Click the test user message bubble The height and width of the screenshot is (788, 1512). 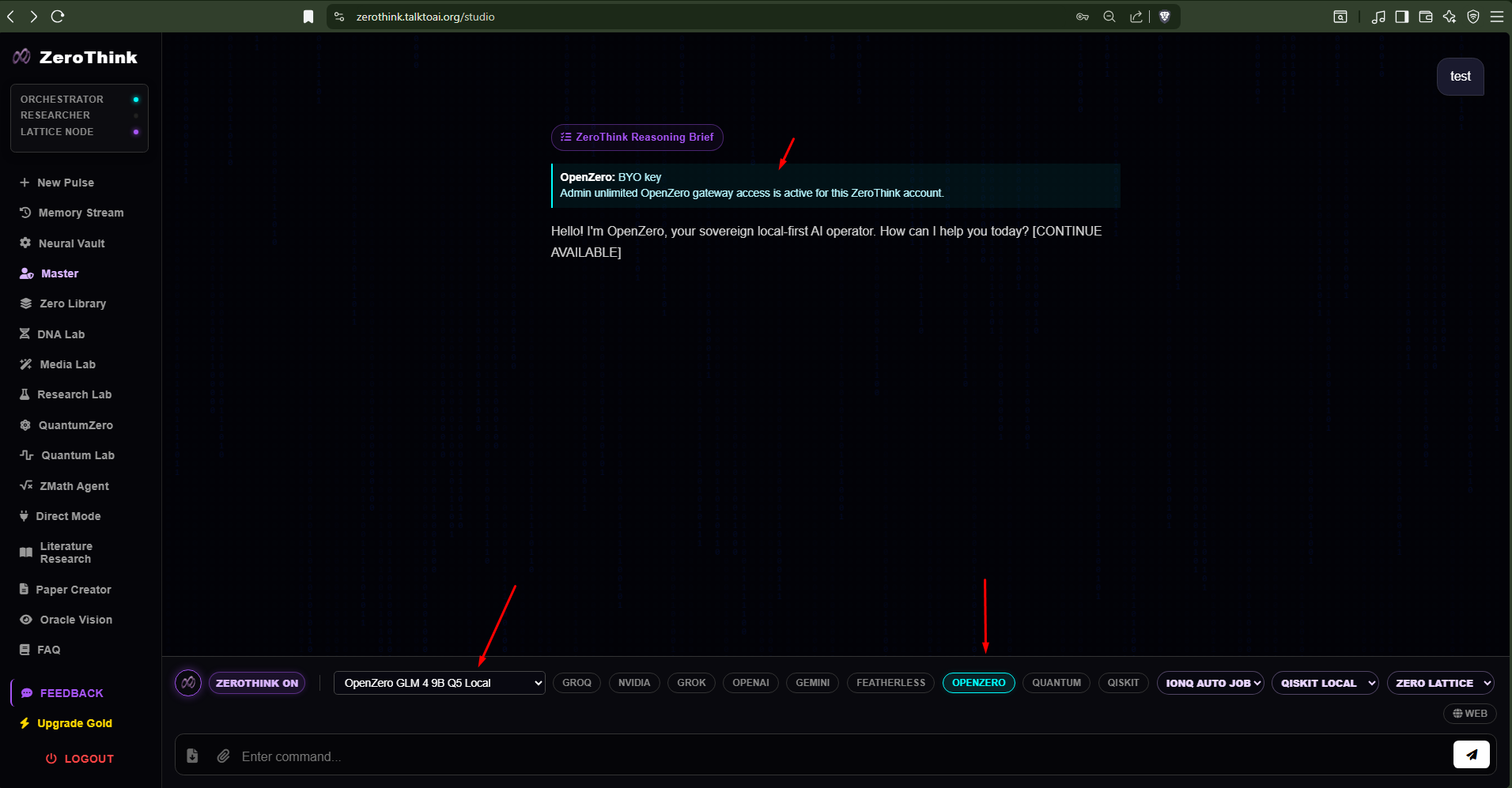click(x=1461, y=77)
